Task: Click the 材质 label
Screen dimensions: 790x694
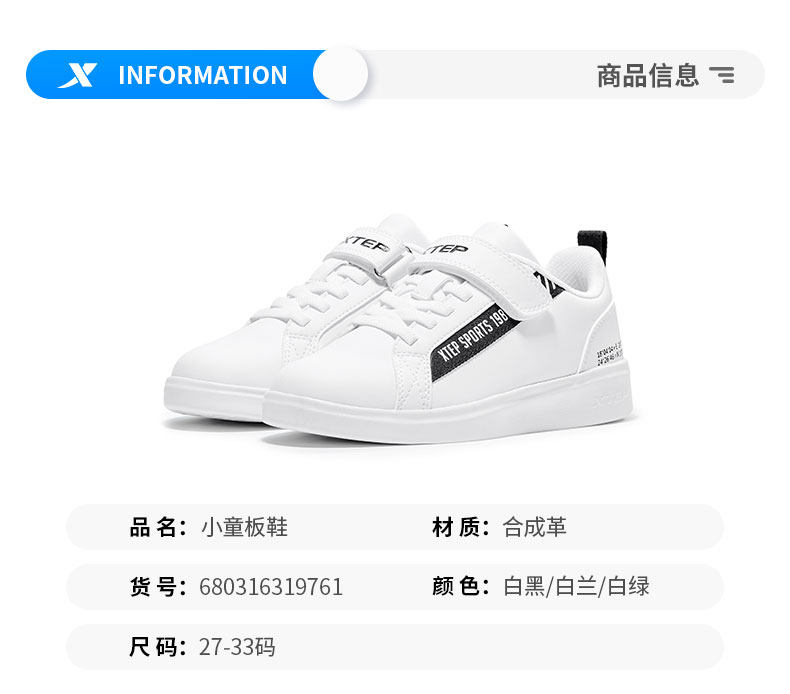Action: pos(460,527)
